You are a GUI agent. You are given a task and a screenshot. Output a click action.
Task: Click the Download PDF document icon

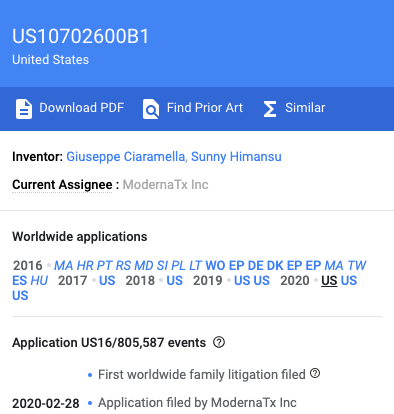pyautogui.click(x=24, y=109)
